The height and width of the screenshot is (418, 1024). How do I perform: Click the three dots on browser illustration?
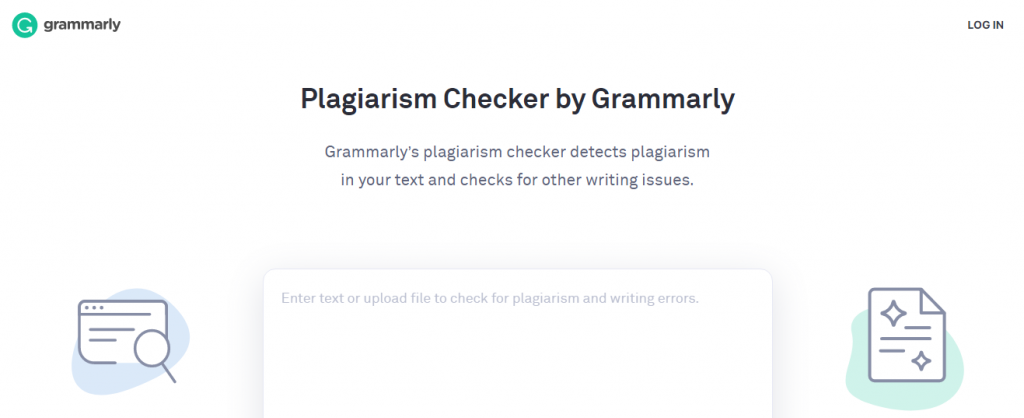click(94, 308)
